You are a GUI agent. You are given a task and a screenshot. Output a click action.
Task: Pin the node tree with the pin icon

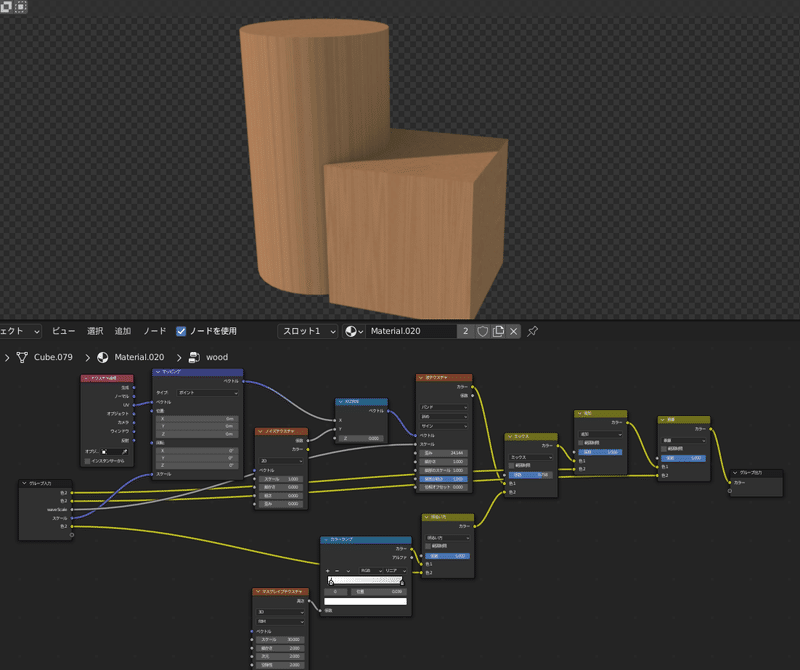pos(532,331)
